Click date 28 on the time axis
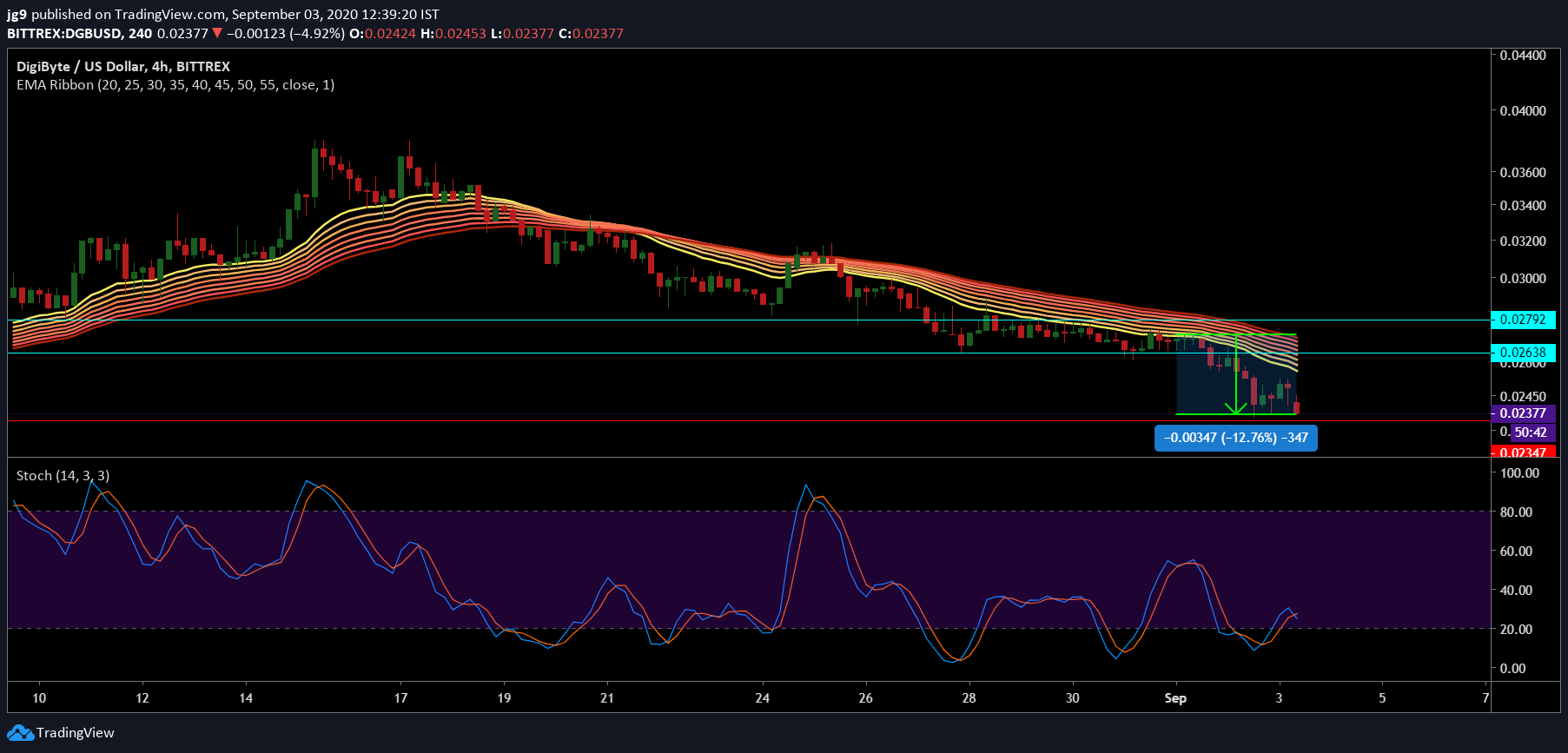The width and height of the screenshot is (1568, 753). click(969, 698)
